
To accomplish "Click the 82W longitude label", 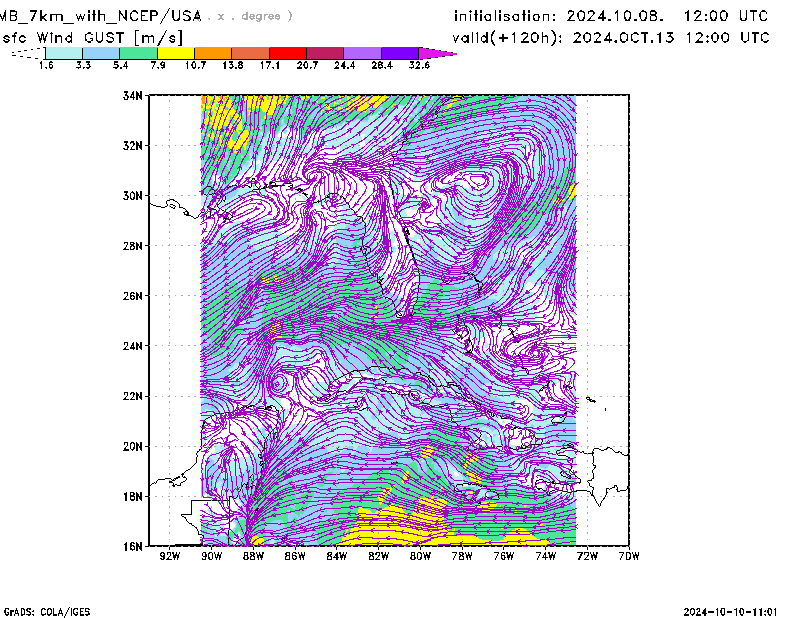I will (379, 556).
